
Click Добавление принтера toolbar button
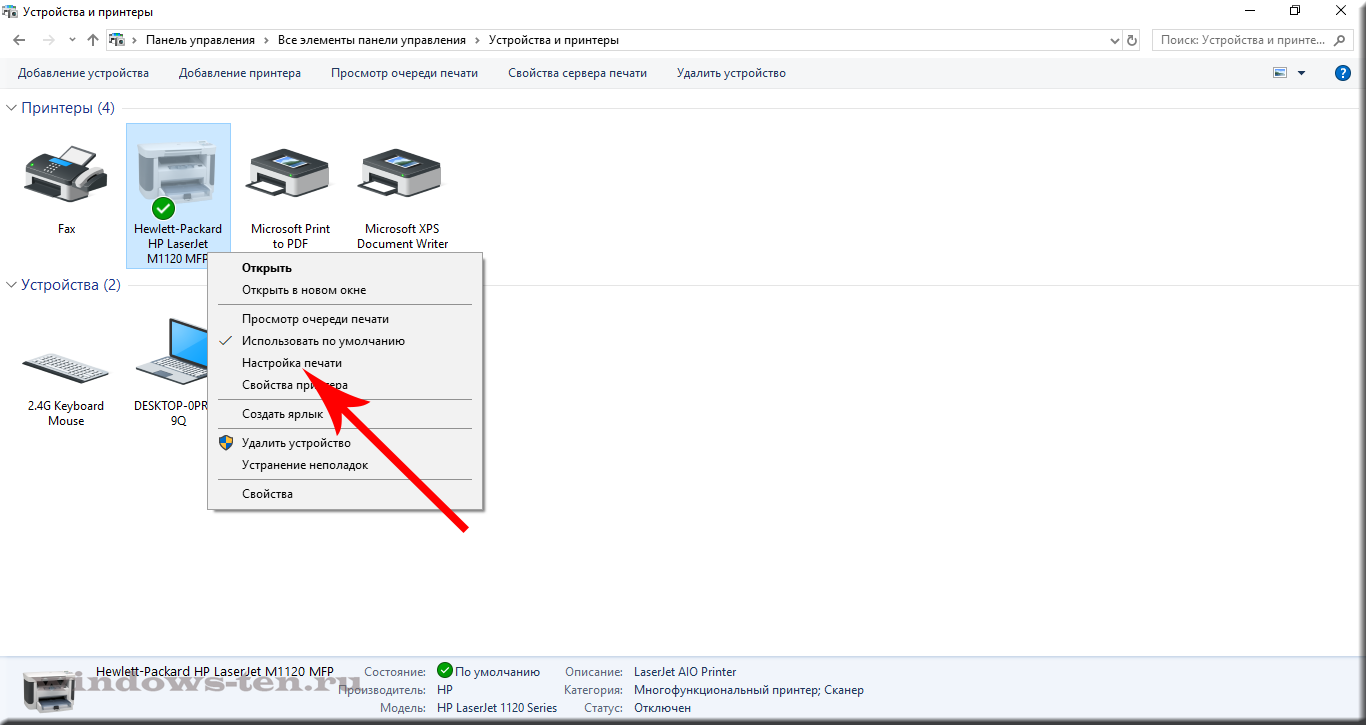tap(240, 73)
